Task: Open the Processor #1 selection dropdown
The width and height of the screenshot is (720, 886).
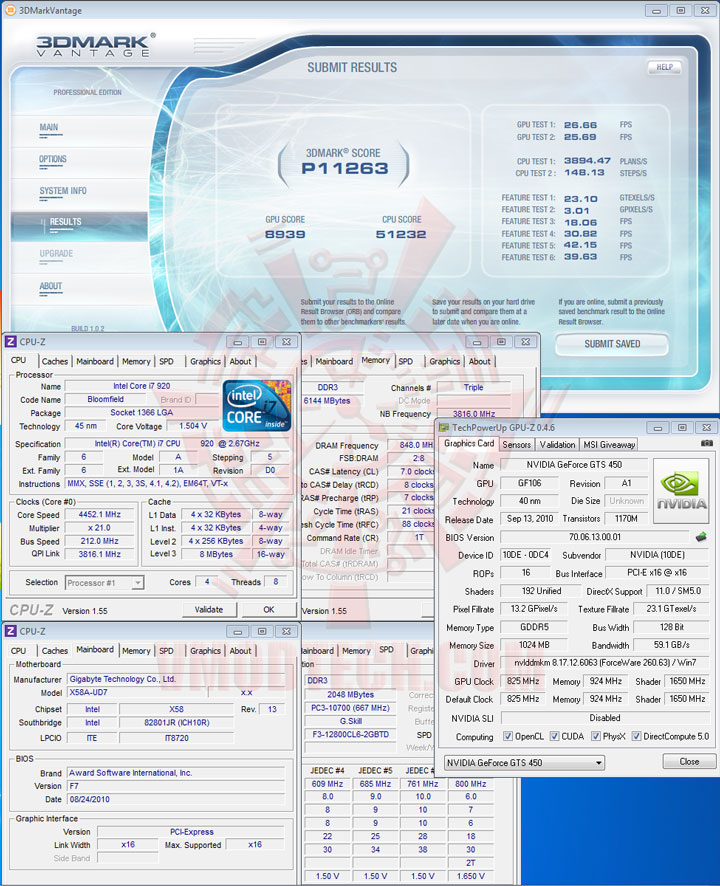Action: point(105,583)
